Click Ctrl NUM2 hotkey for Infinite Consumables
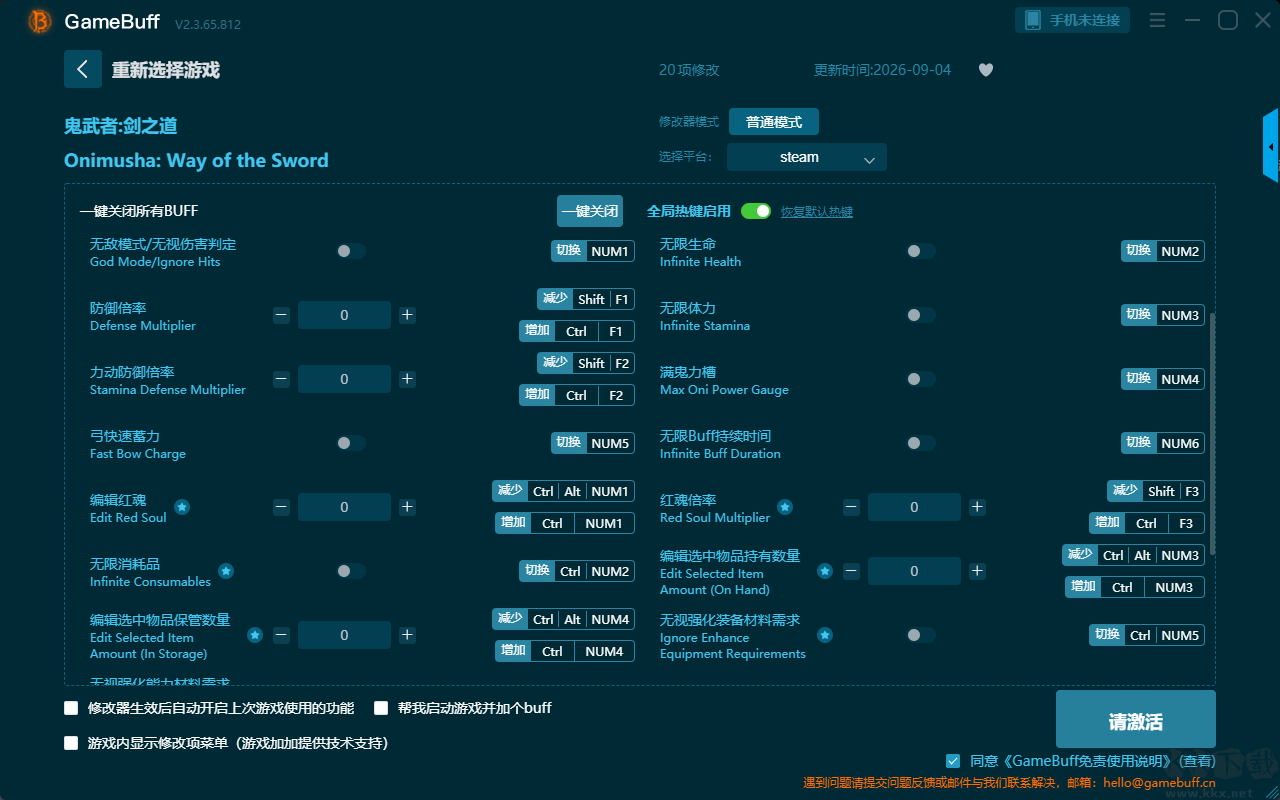This screenshot has height=800, width=1280. tap(577, 571)
